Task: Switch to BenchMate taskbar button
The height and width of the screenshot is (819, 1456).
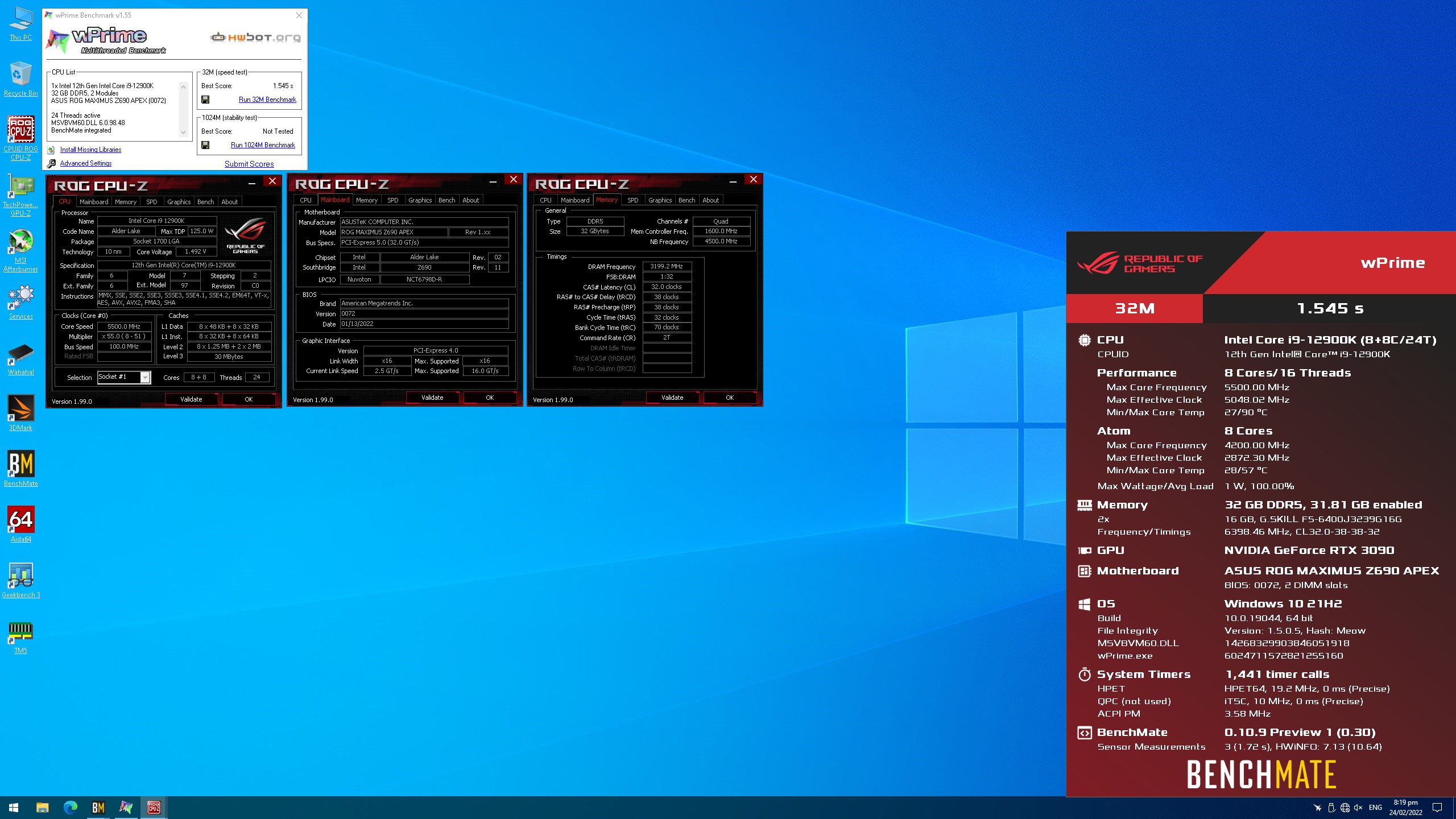Action: (x=98, y=808)
